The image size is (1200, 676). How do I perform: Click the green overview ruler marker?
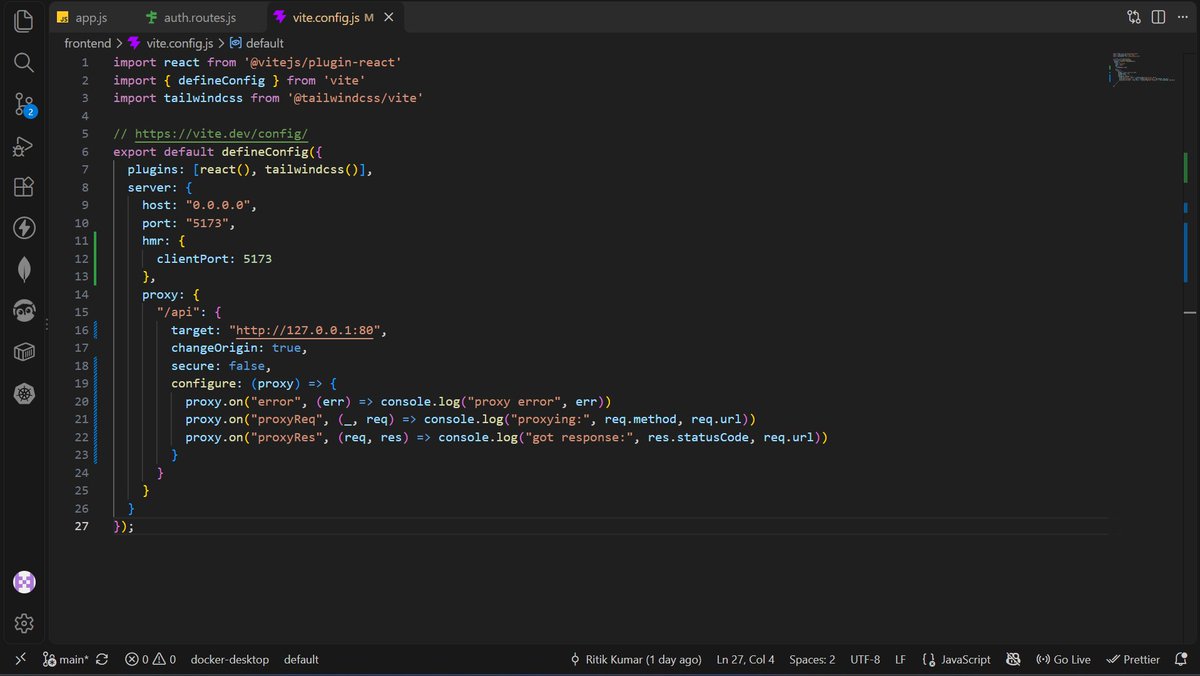click(1186, 168)
